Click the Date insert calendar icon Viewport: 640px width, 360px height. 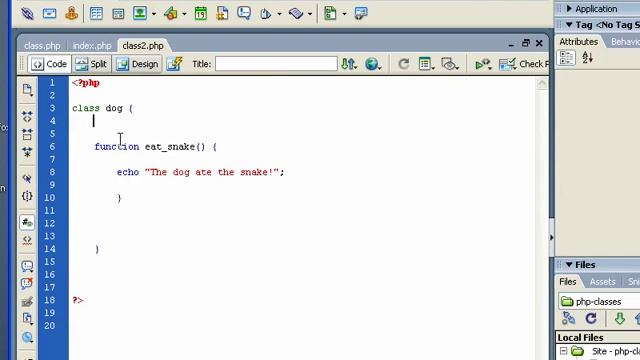pos(200,13)
